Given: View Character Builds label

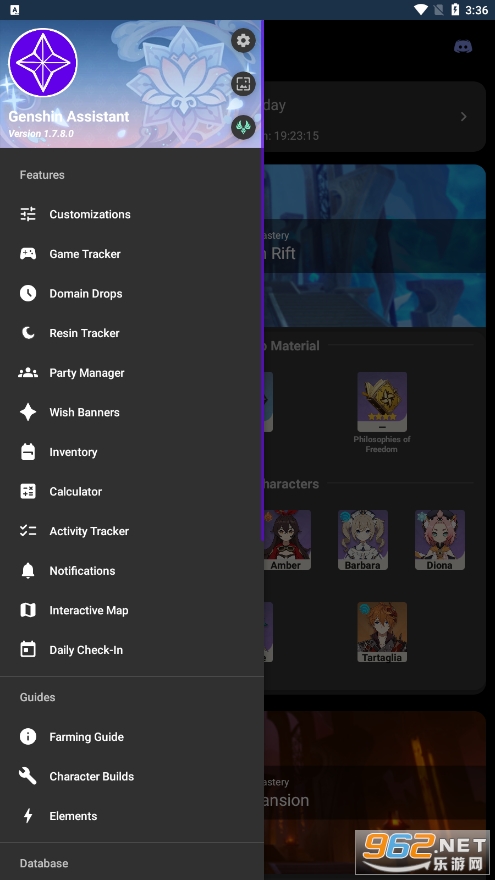Looking at the screenshot, I should (91, 776).
